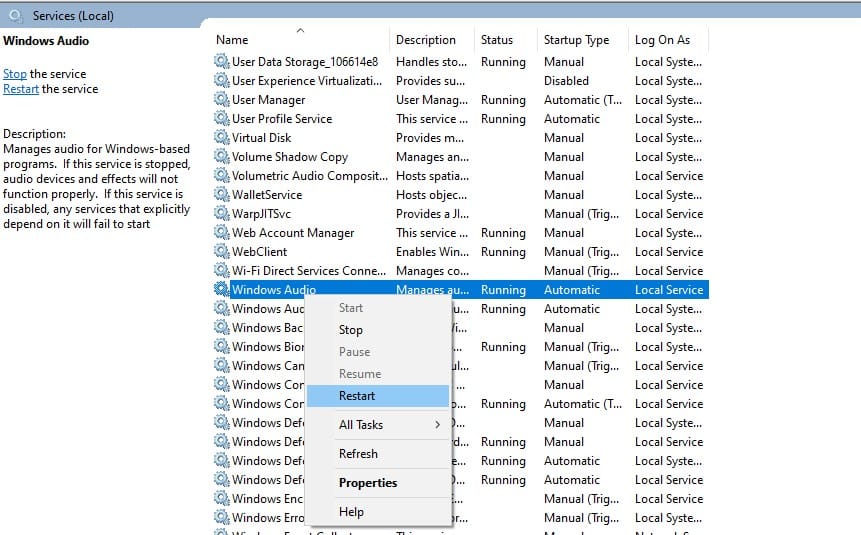Choose Restart from the context menu

pos(357,396)
